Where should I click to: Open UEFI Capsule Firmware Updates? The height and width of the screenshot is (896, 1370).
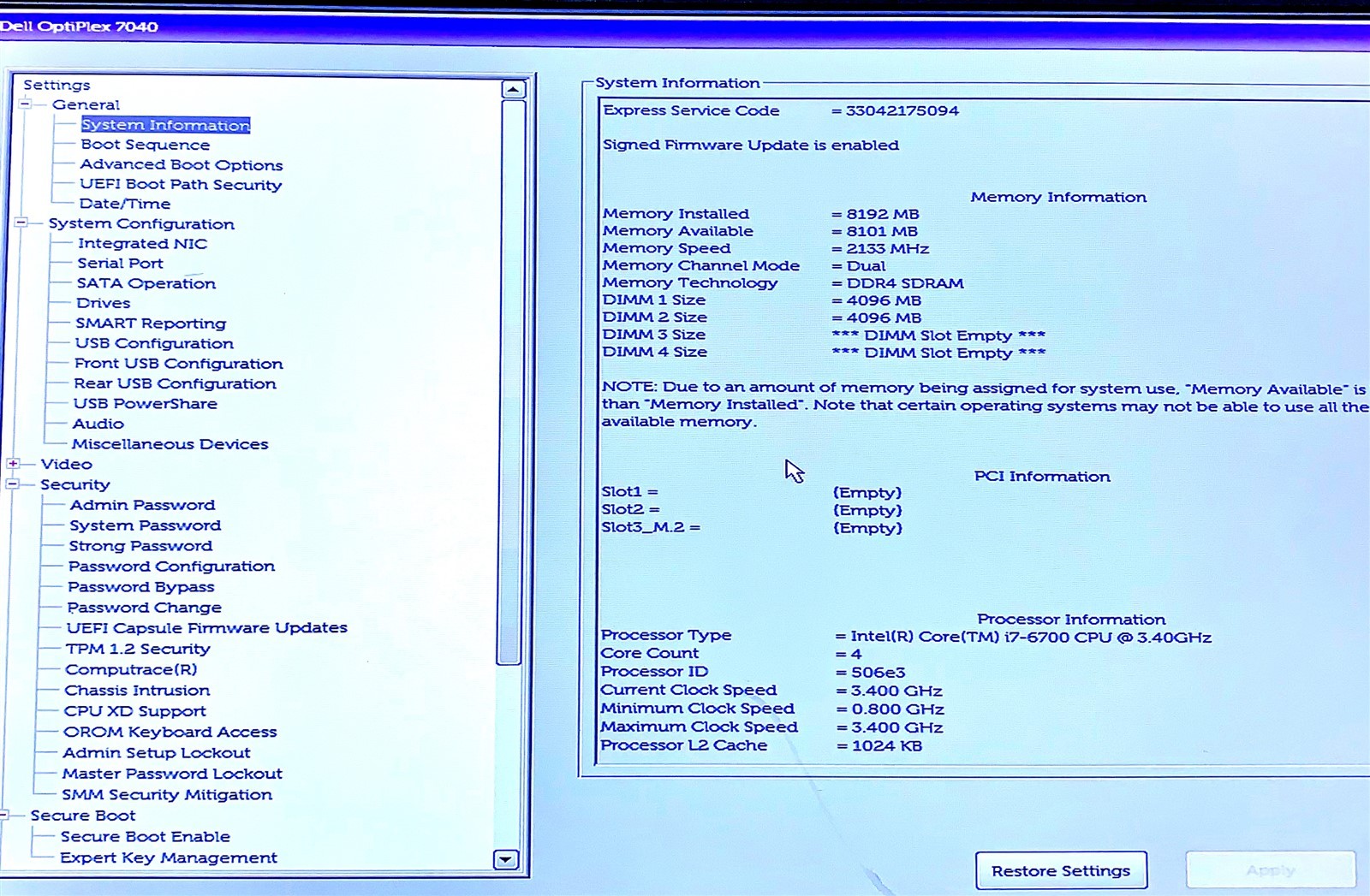pos(207,628)
